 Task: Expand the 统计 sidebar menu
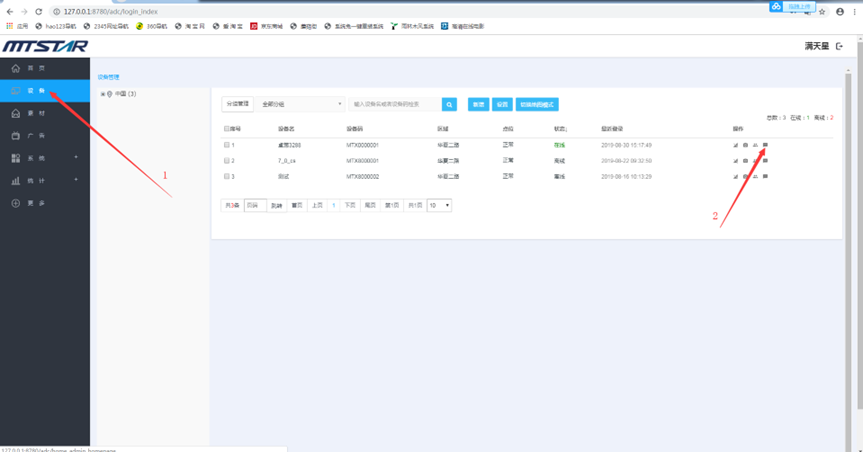coord(40,181)
